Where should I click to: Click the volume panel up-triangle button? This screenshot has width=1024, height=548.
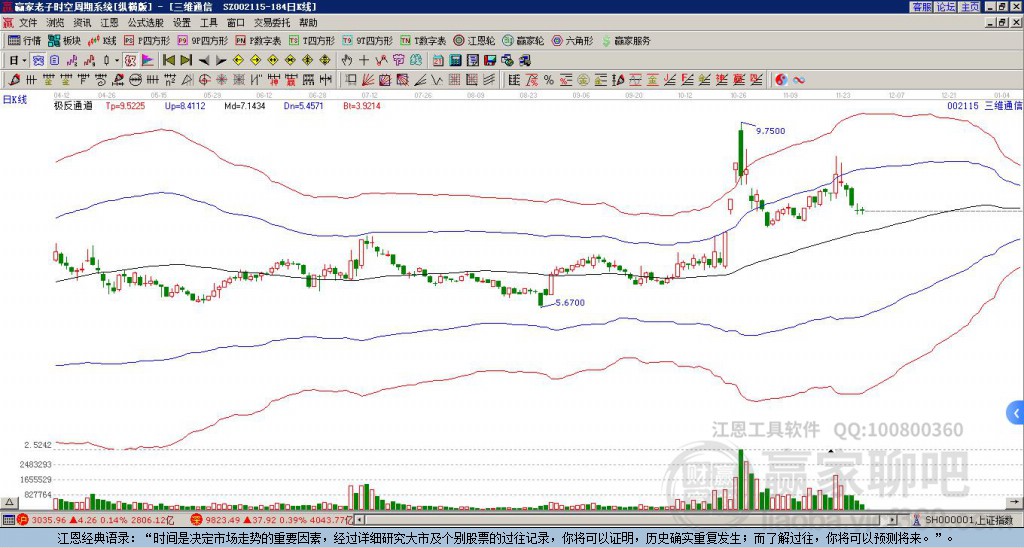tap(8, 502)
